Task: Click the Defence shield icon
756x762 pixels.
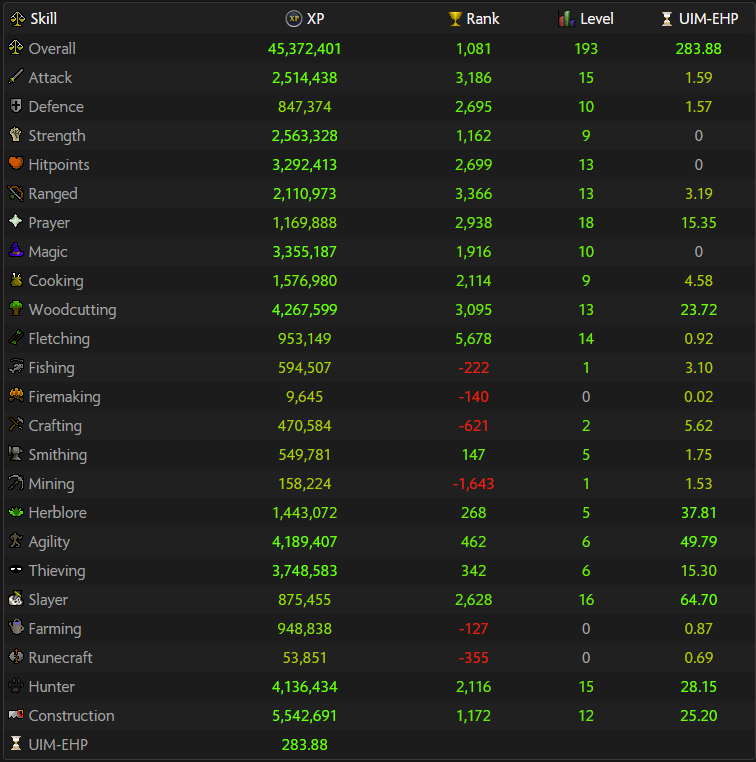Action: [16, 106]
